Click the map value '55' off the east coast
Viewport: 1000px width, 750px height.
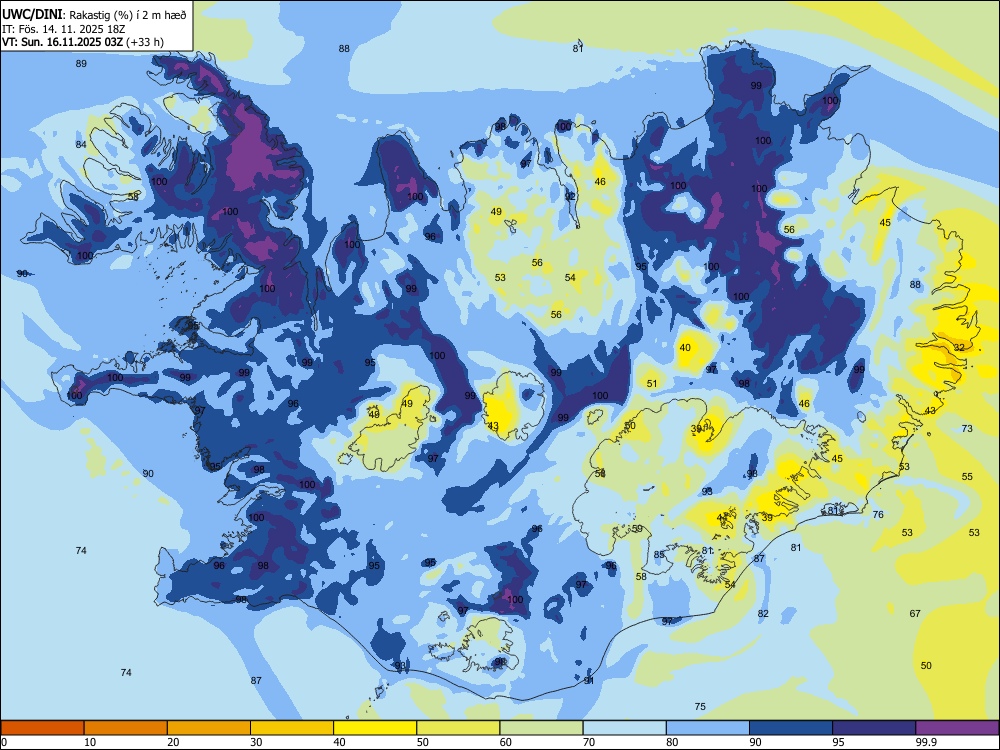pyautogui.click(x=967, y=477)
